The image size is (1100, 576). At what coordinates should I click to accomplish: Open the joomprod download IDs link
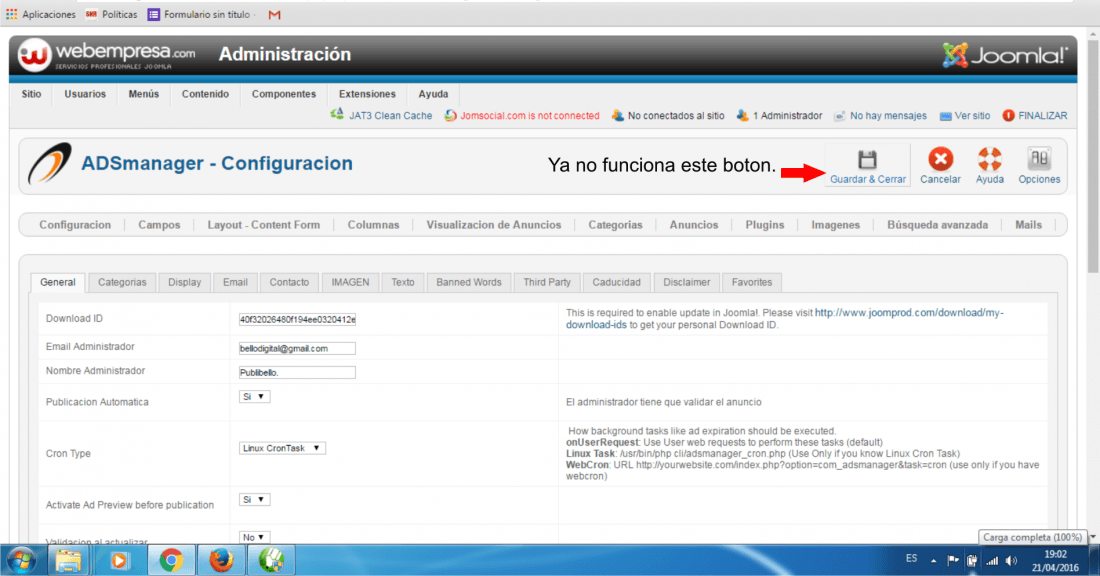[x=908, y=313]
